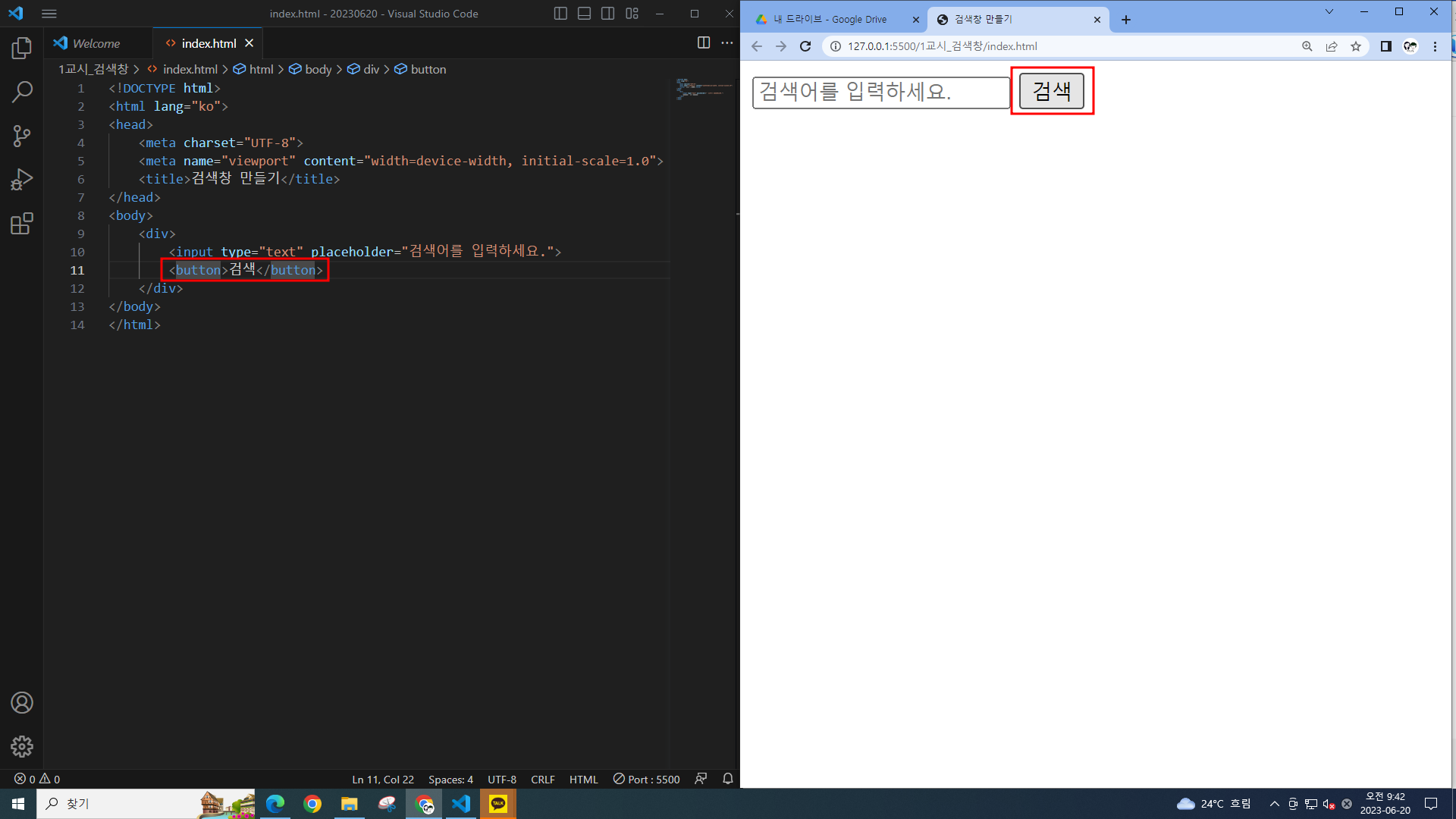Open editor More Actions ellipsis menu
Viewport: 1456px width, 819px height.
(727, 43)
